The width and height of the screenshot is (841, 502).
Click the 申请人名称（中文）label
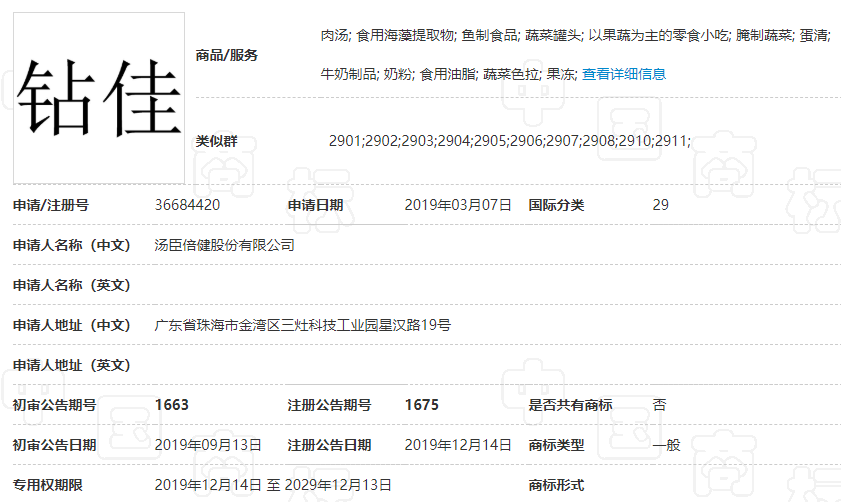[72, 245]
